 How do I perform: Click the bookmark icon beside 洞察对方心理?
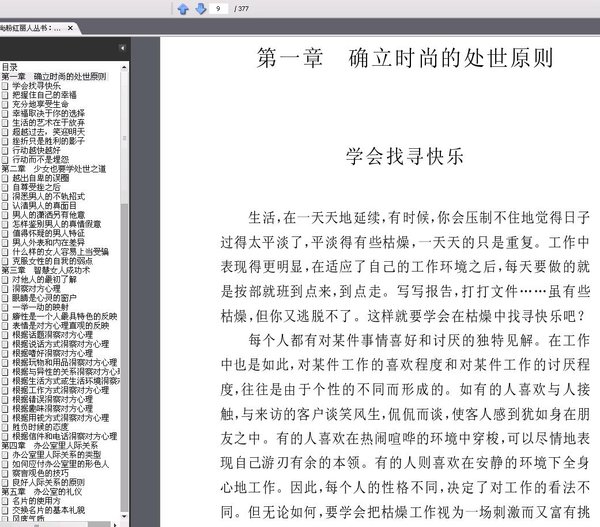point(5,289)
